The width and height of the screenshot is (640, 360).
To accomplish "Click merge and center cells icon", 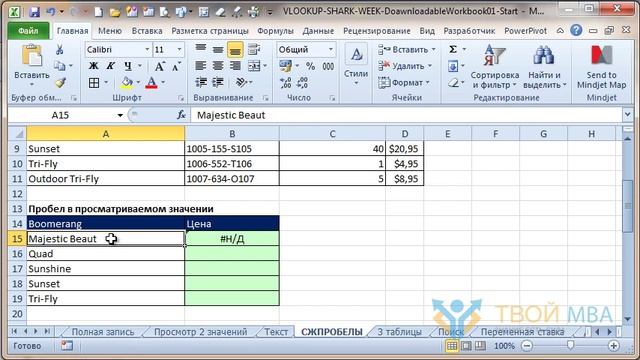I will pyautogui.click(x=254, y=66).
